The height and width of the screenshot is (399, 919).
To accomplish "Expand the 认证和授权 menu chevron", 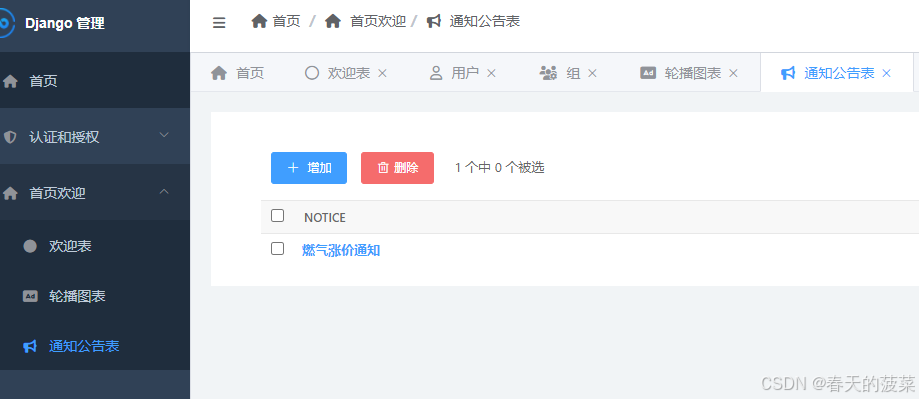I will tap(164, 135).
